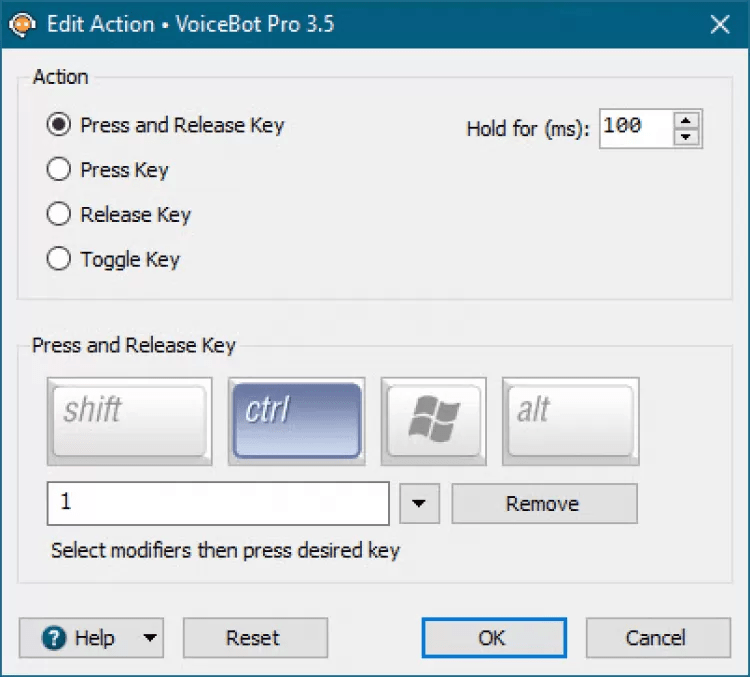Click the Cancel button

(657, 638)
